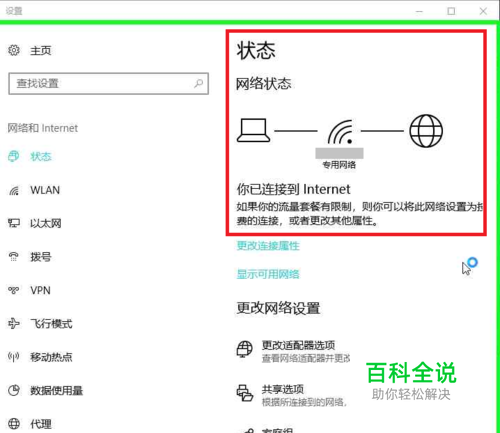Open VPN settings page
The image size is (500, 433).
coord(40,290)
